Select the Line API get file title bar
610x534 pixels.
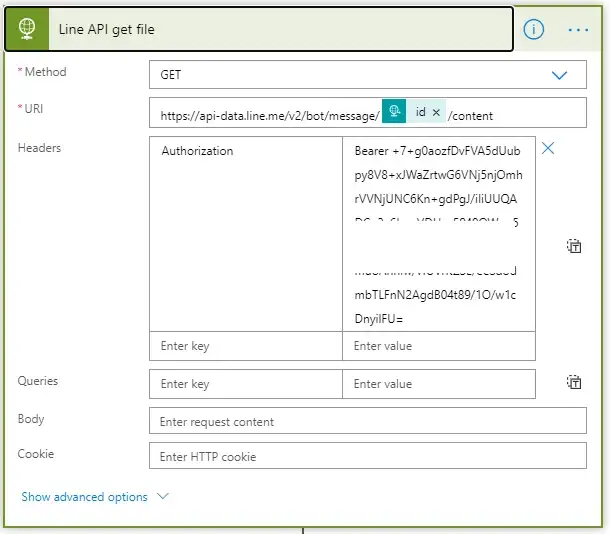[x=259, y=29]
